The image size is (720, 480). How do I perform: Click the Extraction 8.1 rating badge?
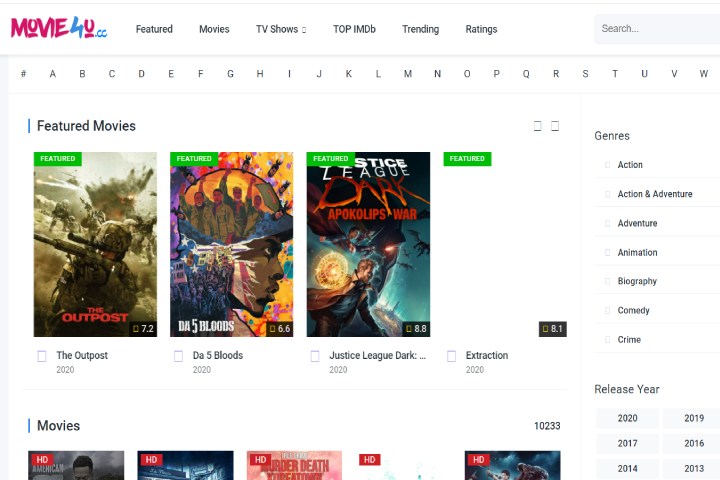pos(552,329)
